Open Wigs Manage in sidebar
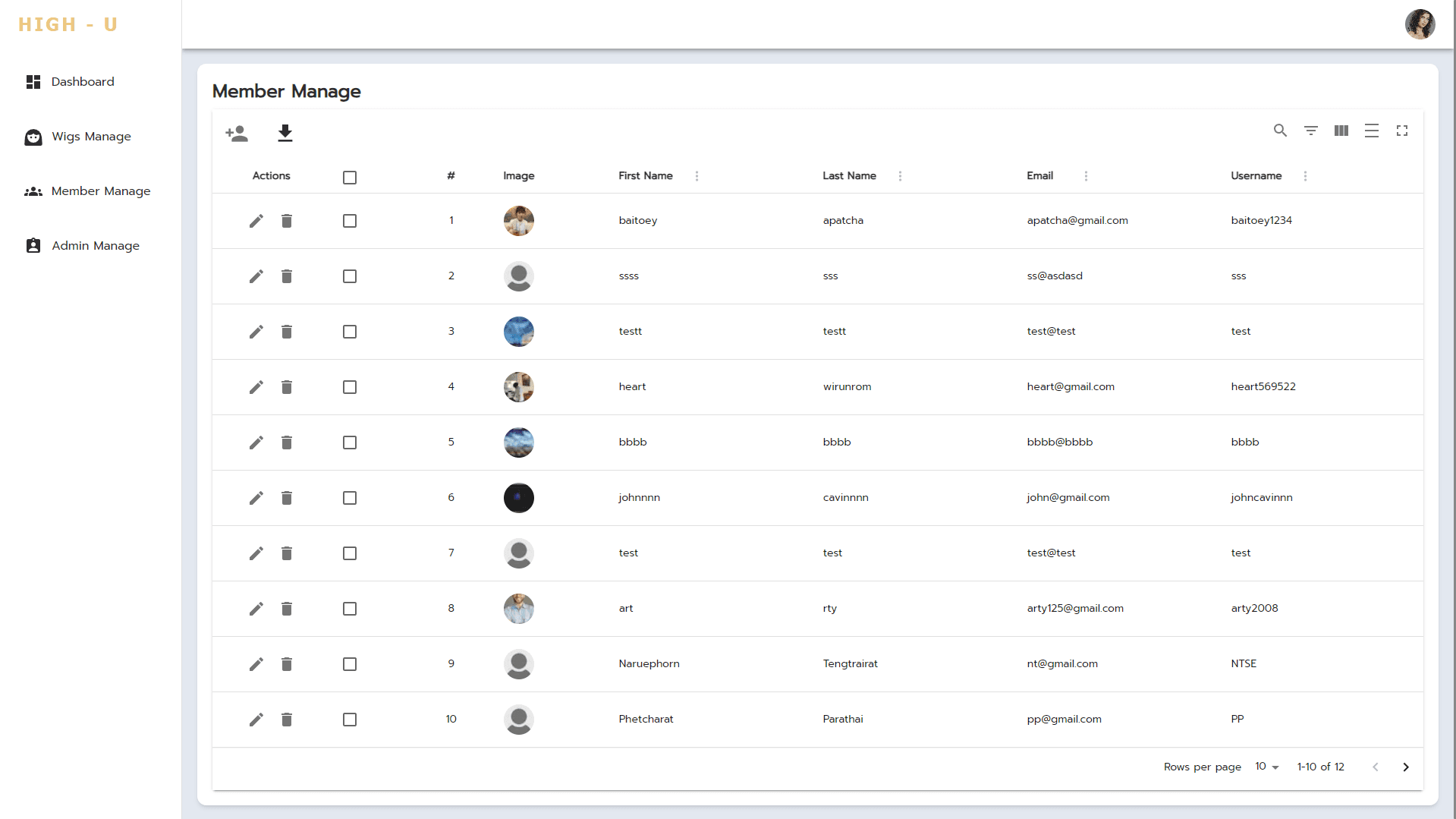The width and height of the screenshot is (1456, 819). (x=91, y=137)
